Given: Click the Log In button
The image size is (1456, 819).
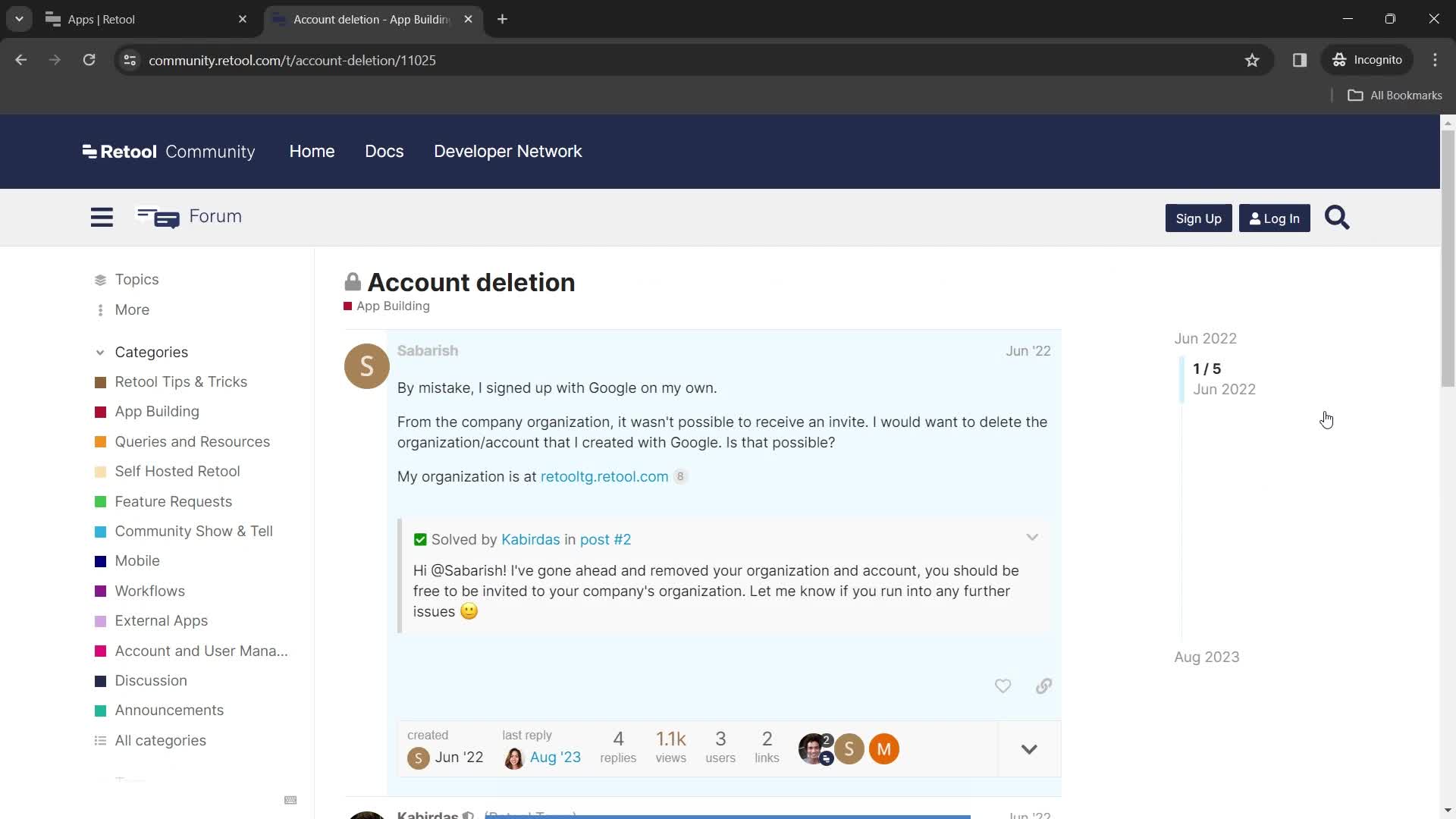Looking at the screenshot, I should pos(1274,218).
